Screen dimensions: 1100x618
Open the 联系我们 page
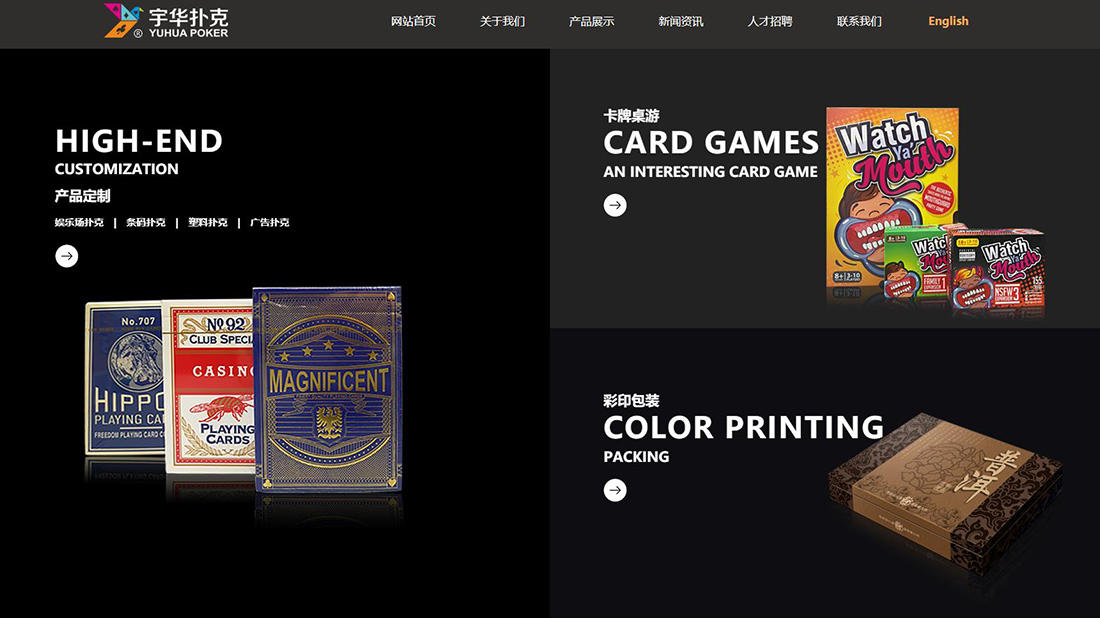[x=859, y=21]
